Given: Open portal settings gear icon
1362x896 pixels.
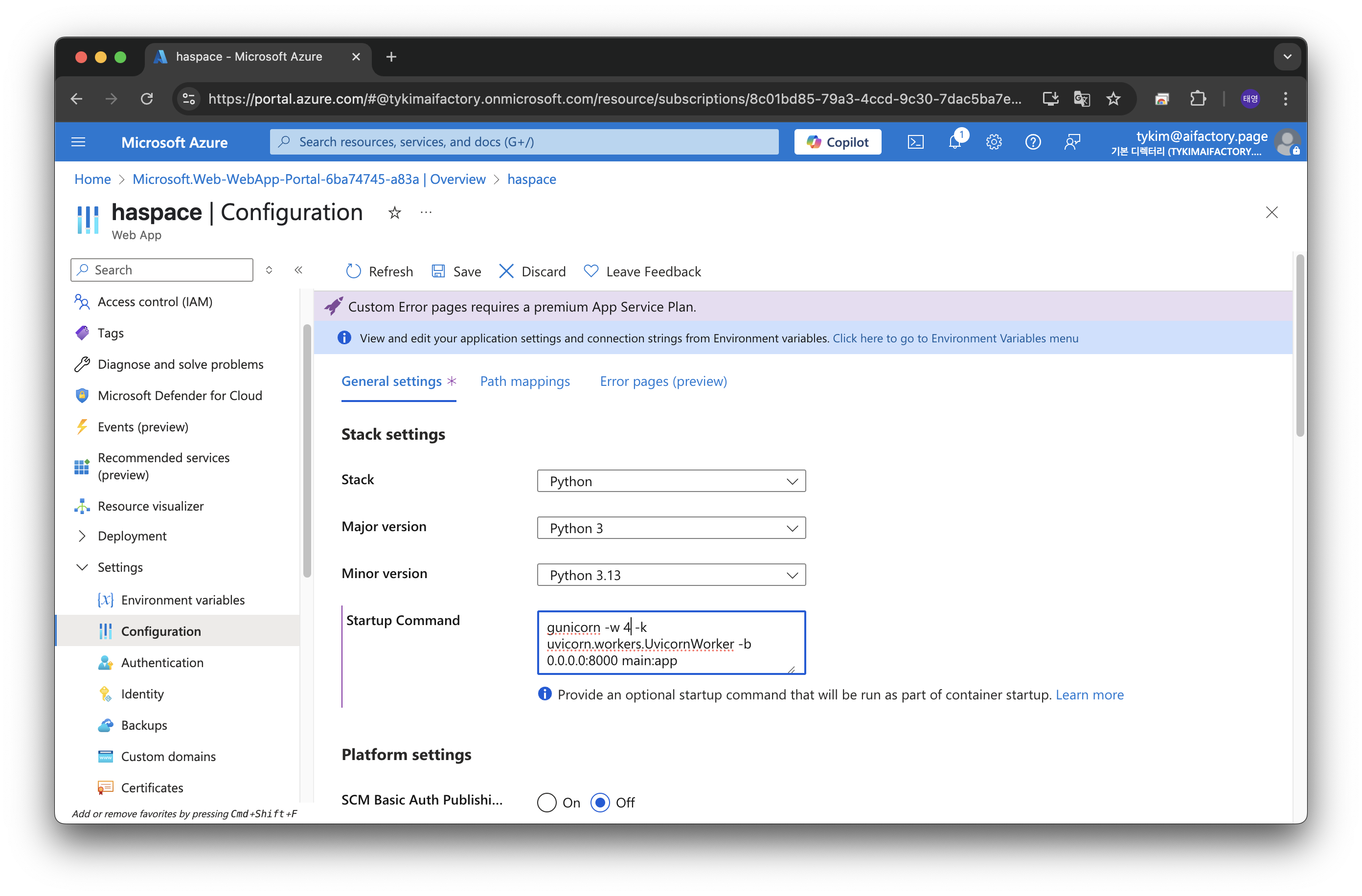Looking at the screenshot, I should [994, 142].
